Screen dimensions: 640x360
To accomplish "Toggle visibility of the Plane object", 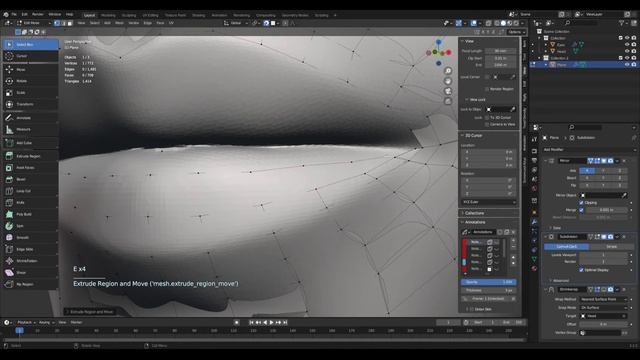I will 627,64.
